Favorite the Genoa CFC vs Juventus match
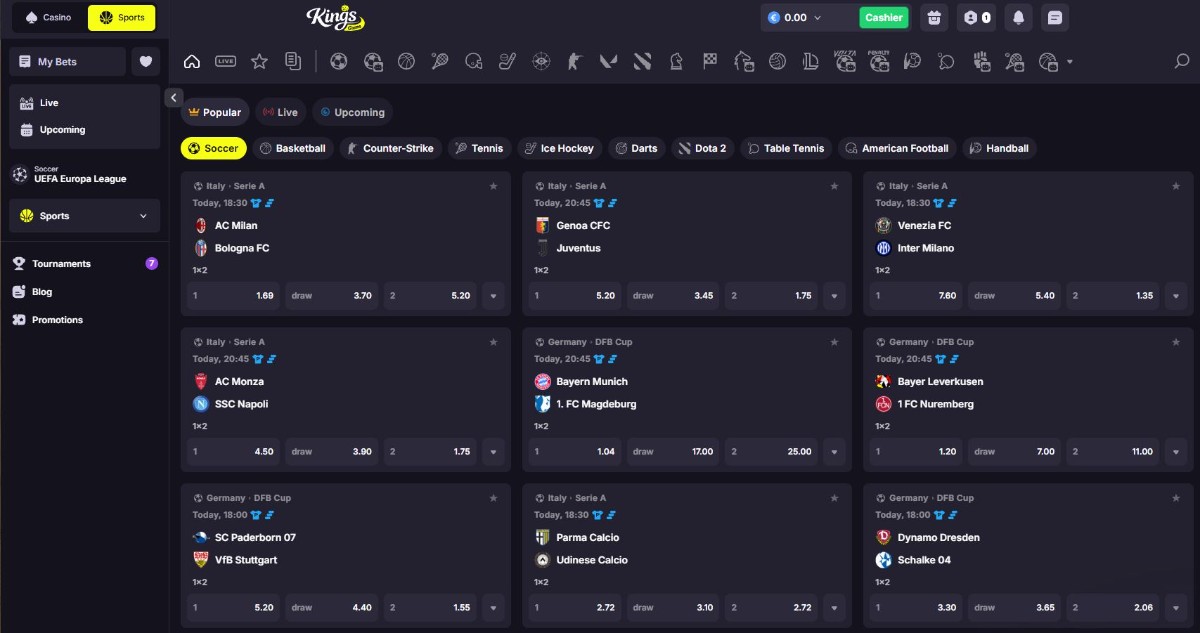The width and height of the screenshot is (1200, 633). 835,186
